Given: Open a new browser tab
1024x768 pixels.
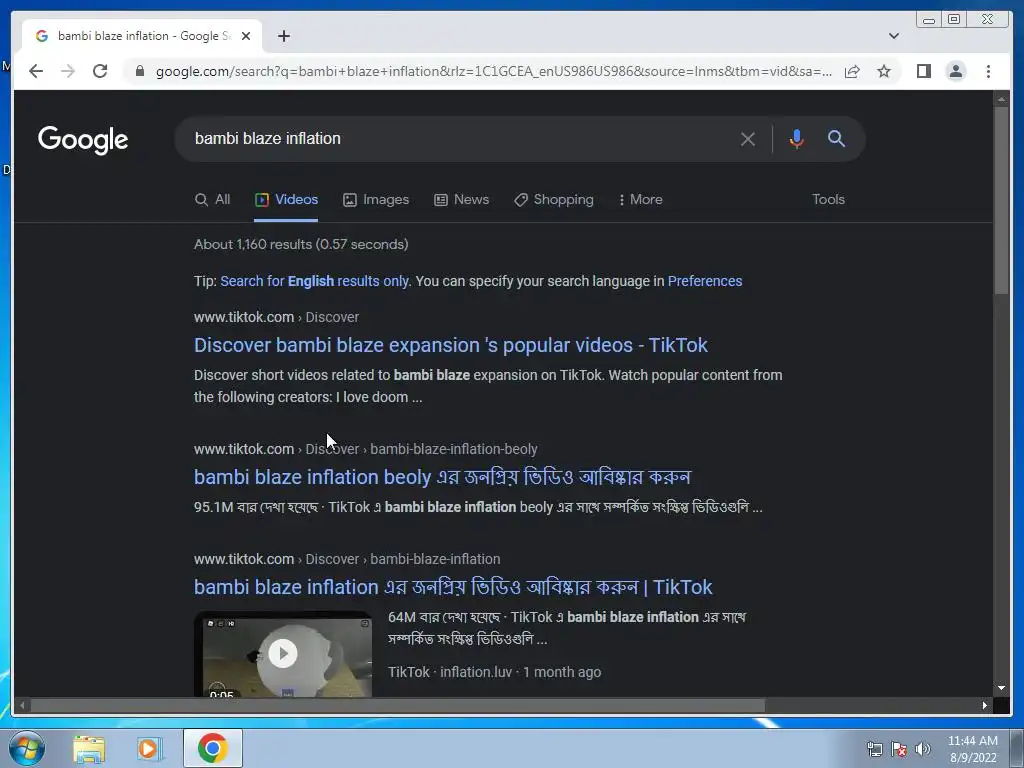Looking at the screenshot, I should [283, 36].
